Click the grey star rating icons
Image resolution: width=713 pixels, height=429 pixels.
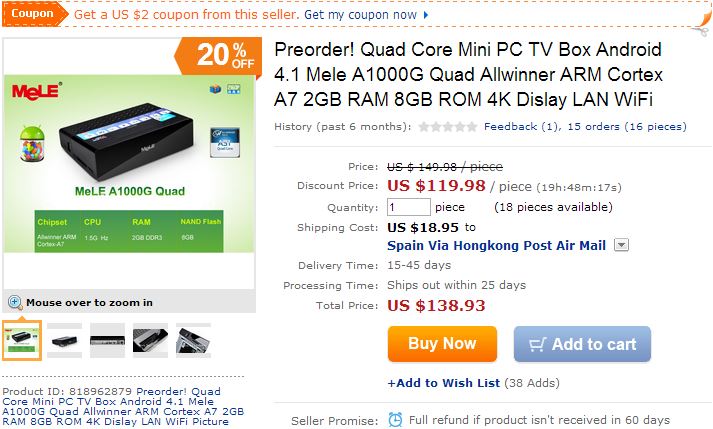pos(447,127)
